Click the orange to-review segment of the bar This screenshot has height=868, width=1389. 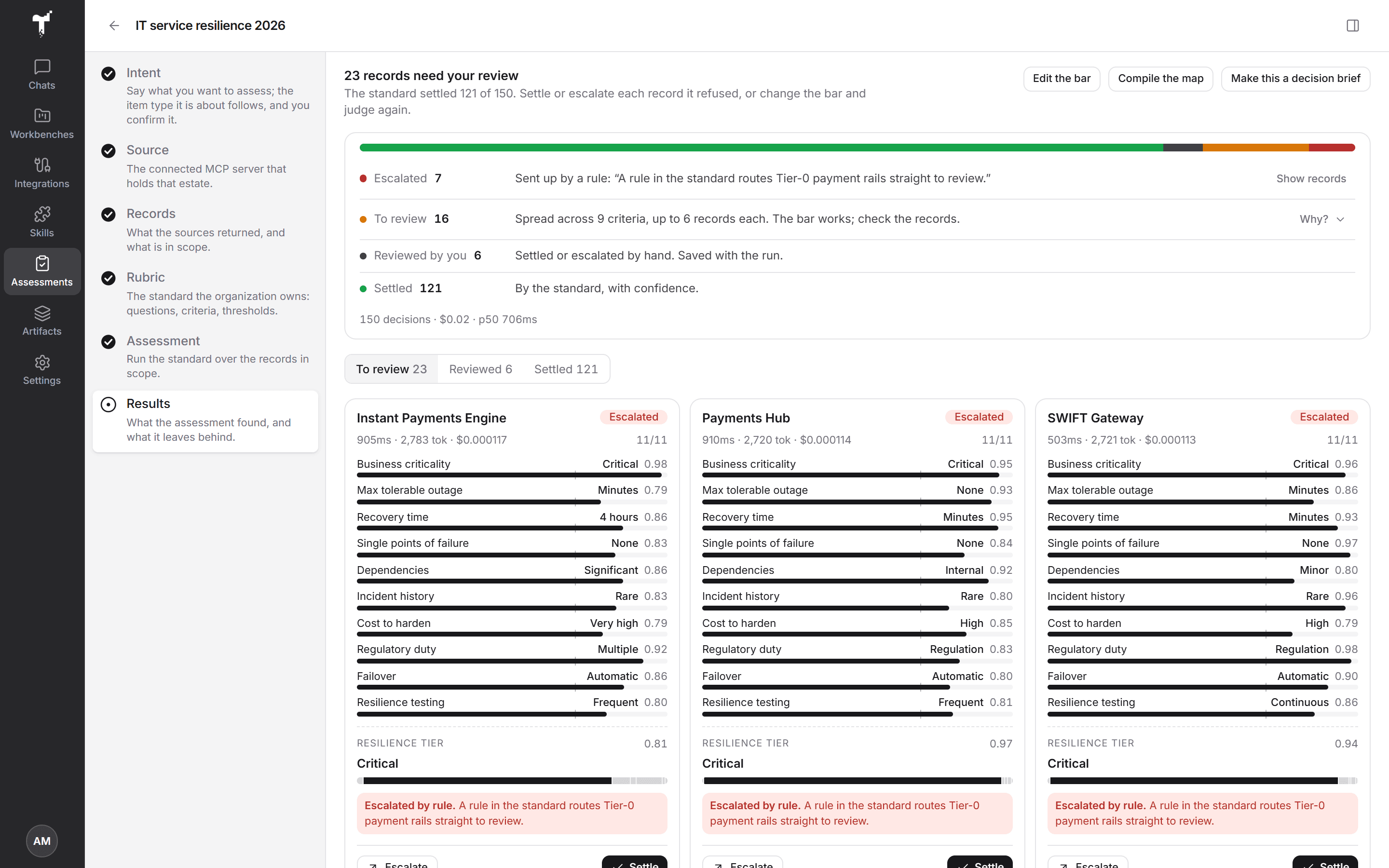tap(1255, 148)
